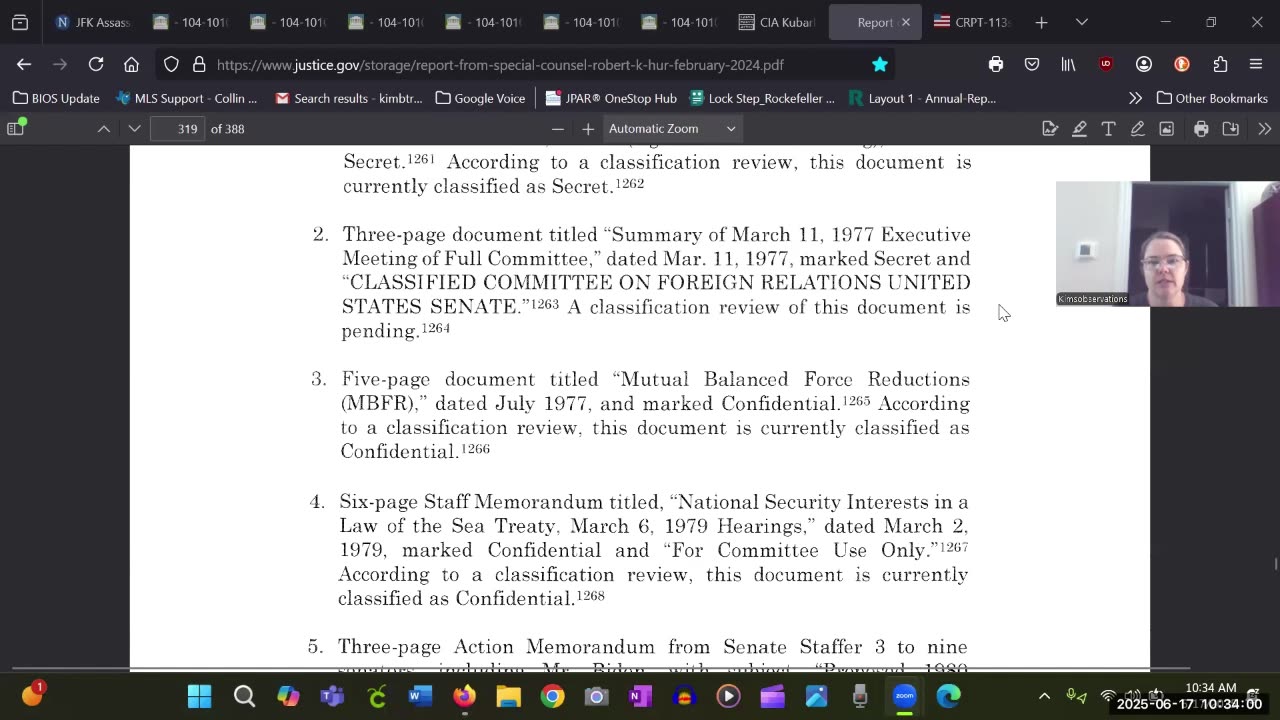Viewport: 1280px width, 720px height.
Task: Open the Firefox hamburger application menu
Action: [1256, 64]
